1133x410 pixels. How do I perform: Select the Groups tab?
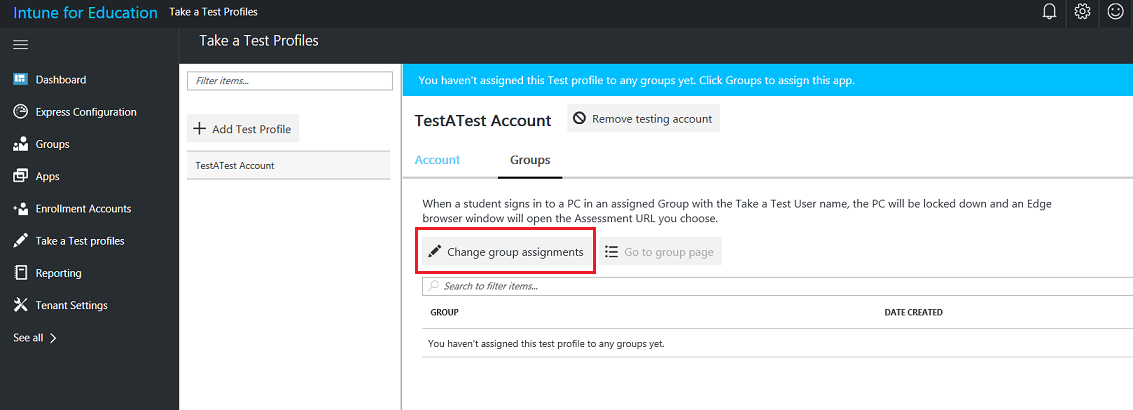point(530,160)
